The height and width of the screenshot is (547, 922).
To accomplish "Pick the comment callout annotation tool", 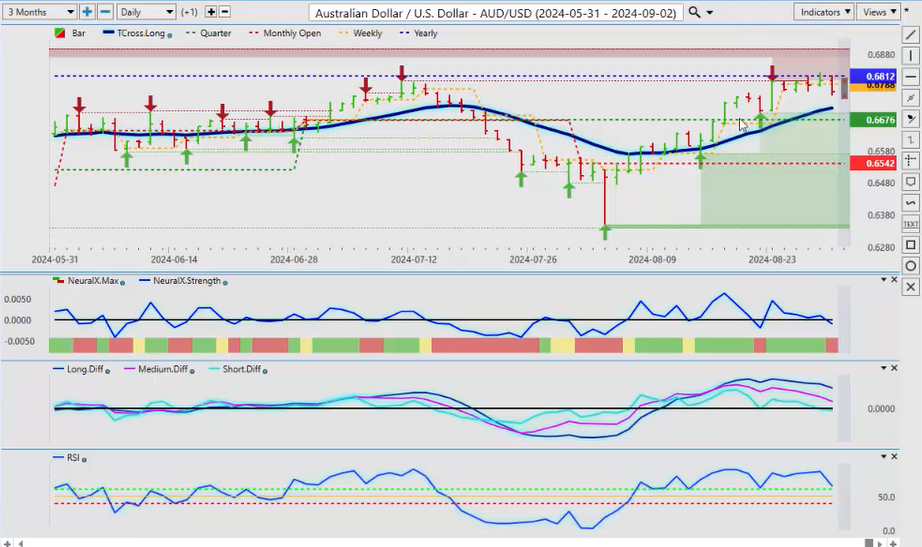I will click(x=910, y=182).
